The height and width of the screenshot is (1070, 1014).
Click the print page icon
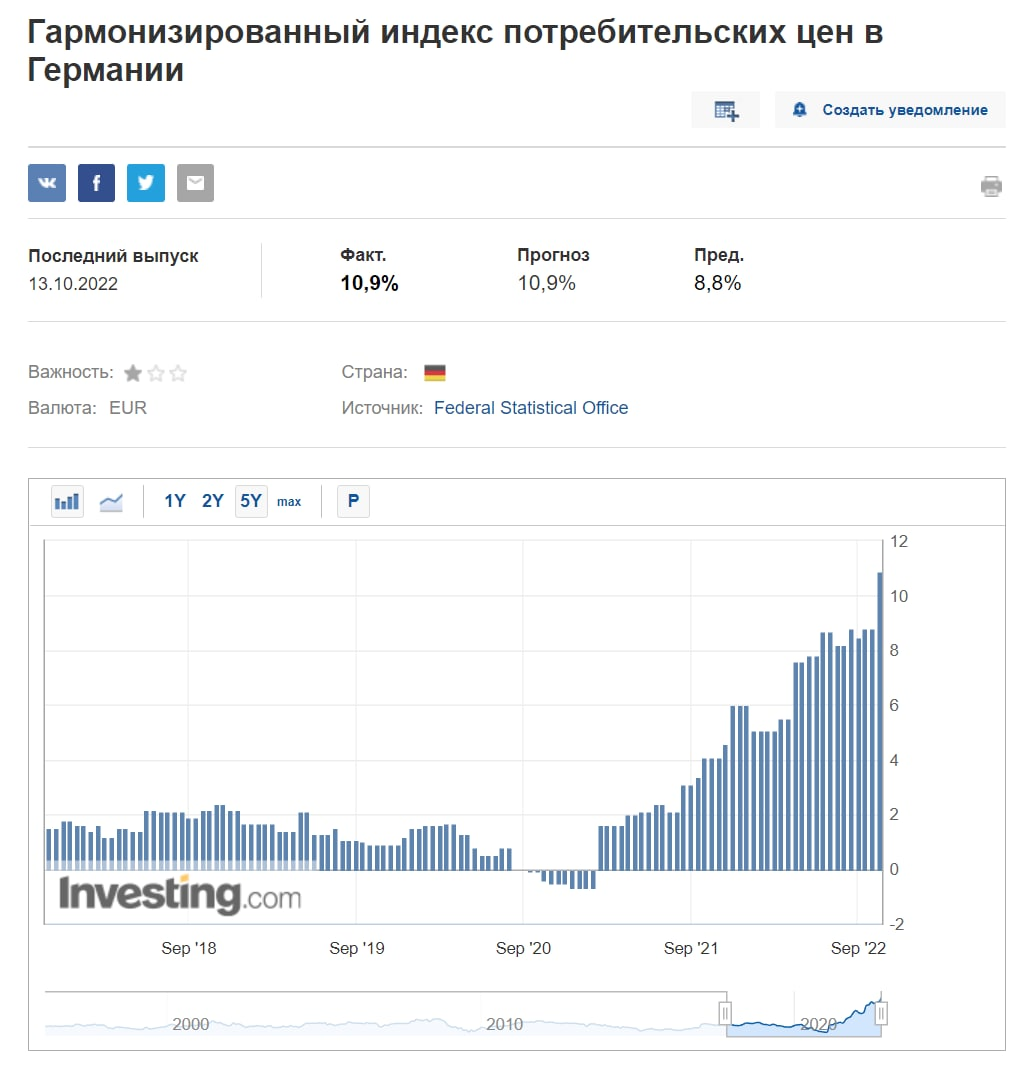tap(991, 186)
